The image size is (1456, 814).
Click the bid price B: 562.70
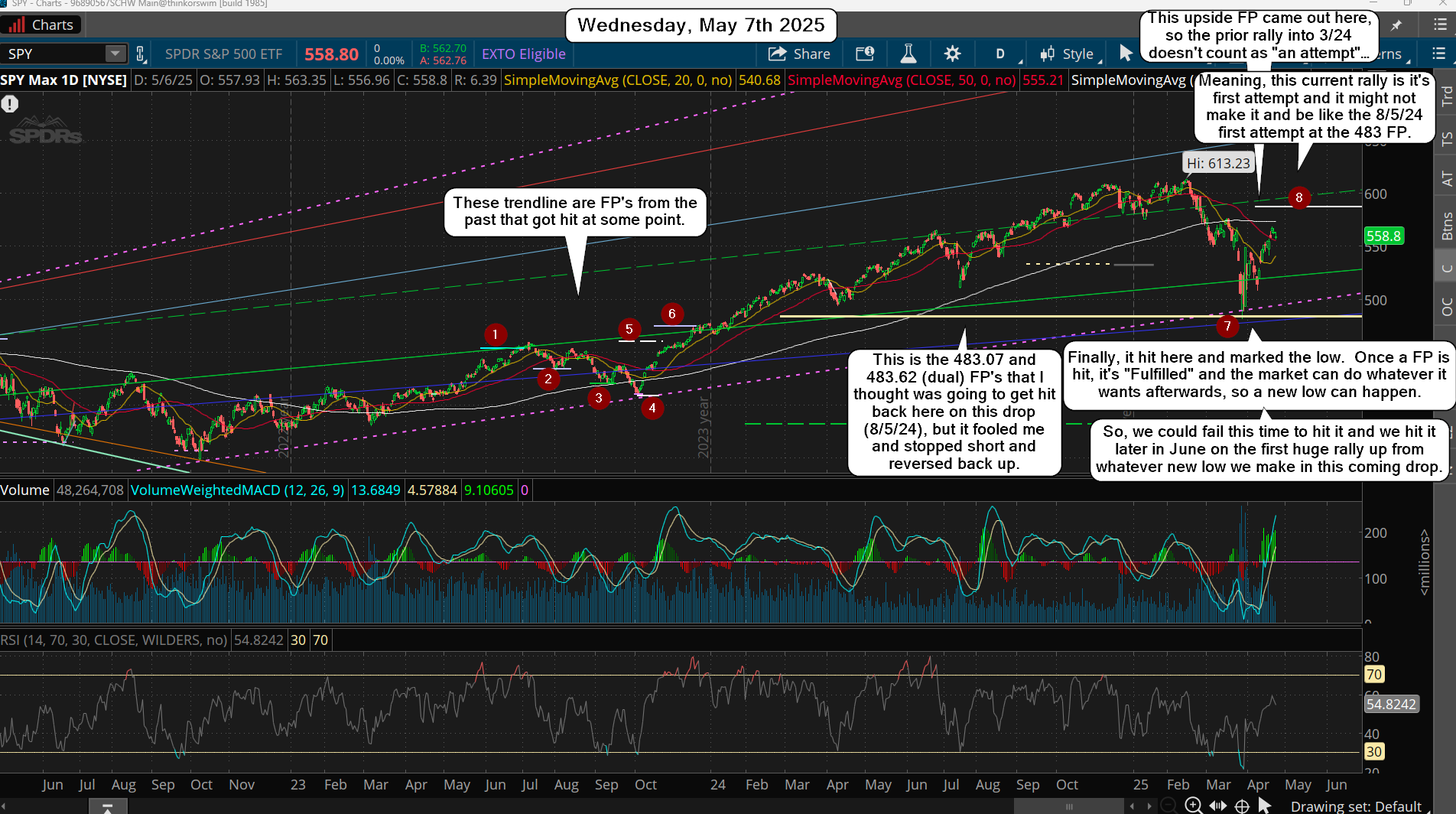pyautogui.click(x=443, y=48)
